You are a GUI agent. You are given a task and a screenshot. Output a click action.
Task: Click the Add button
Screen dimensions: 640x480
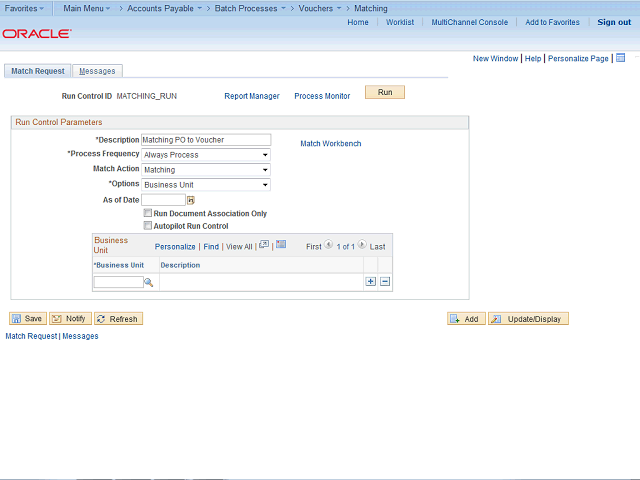pyautogui.click(x=466, y=319)
